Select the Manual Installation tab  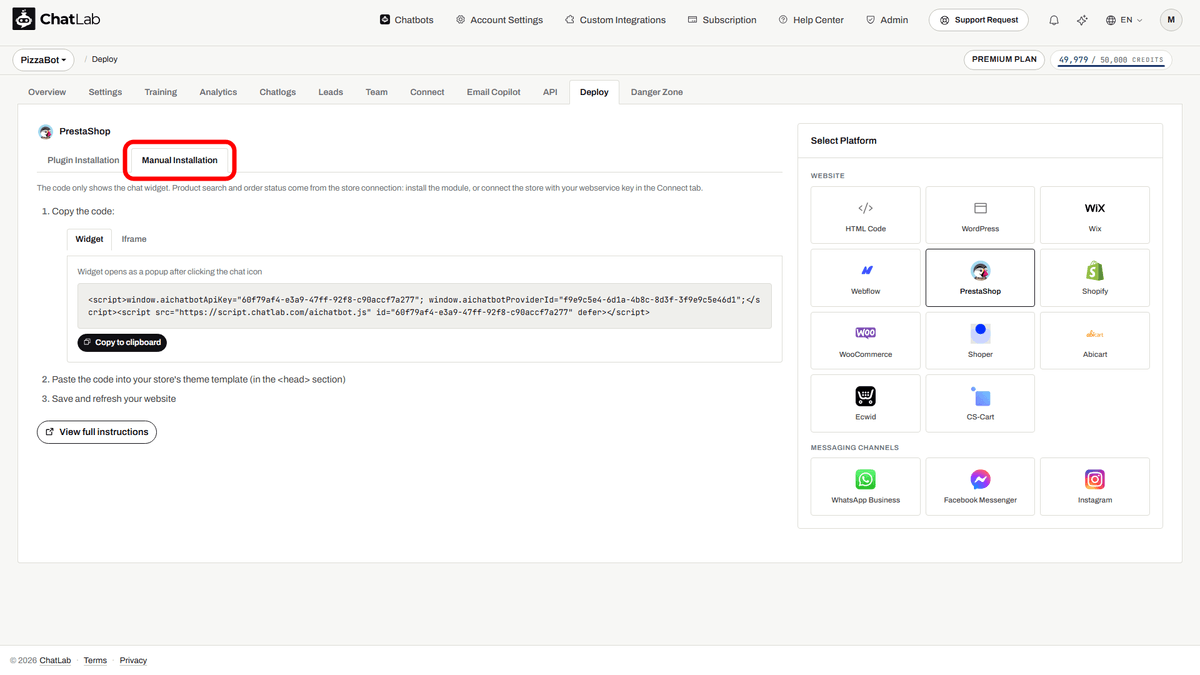pyautogui.click(x=180, y=160)
